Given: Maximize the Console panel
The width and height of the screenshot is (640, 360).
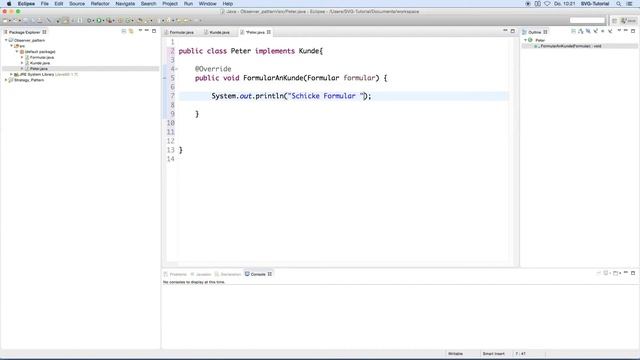Looking at the screenshot, I should [633, 273].
